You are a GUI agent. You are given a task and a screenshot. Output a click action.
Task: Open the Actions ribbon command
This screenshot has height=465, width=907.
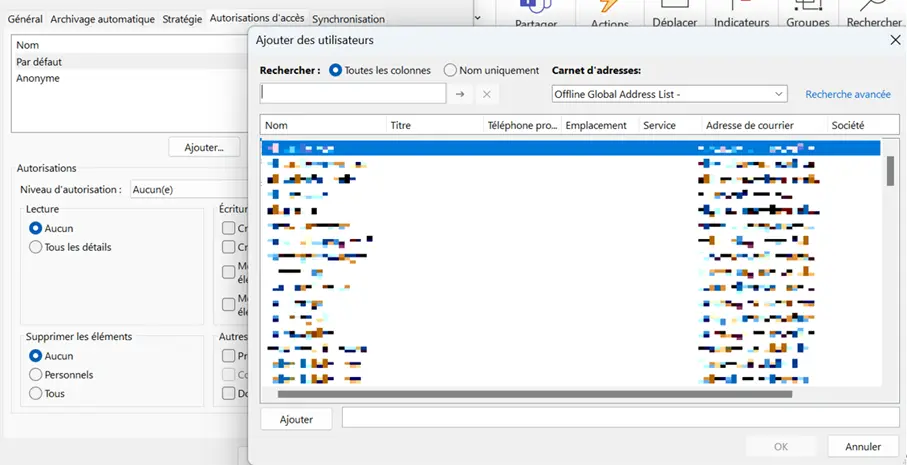(x=610, y=16)
